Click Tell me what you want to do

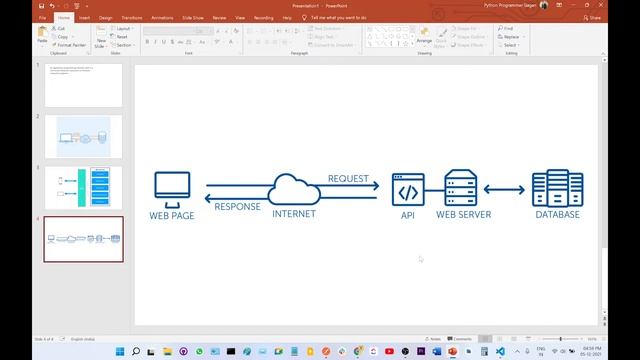(x=338, y=18)
